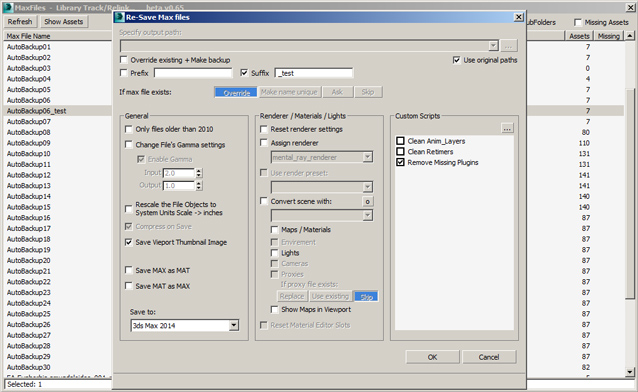Click the Prefix text field
638x392 pixels.
pyautogui.click(x=193, y=73)
